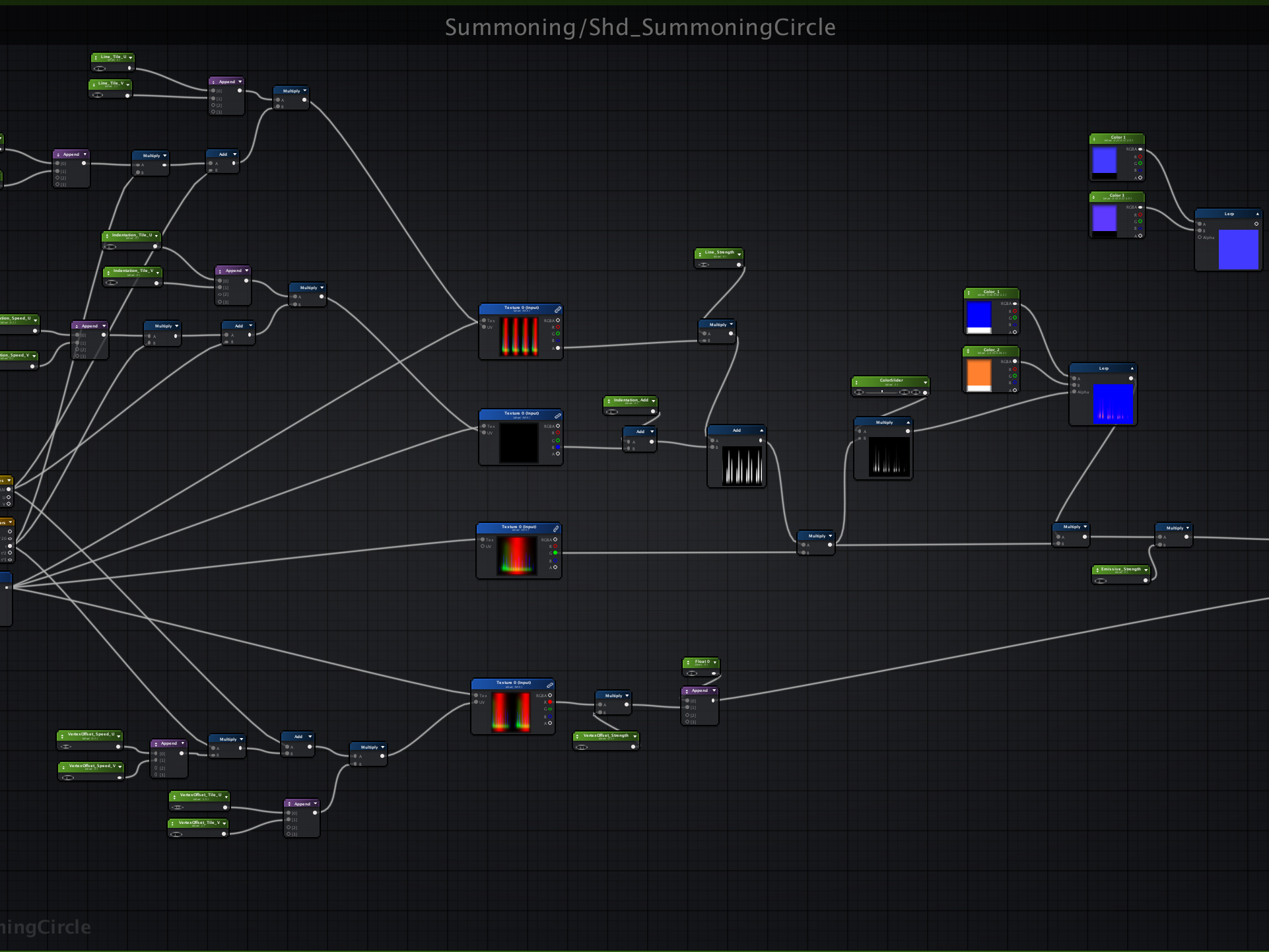
Task: Click striped preview of first Texture node
Action: click(519, 337)
